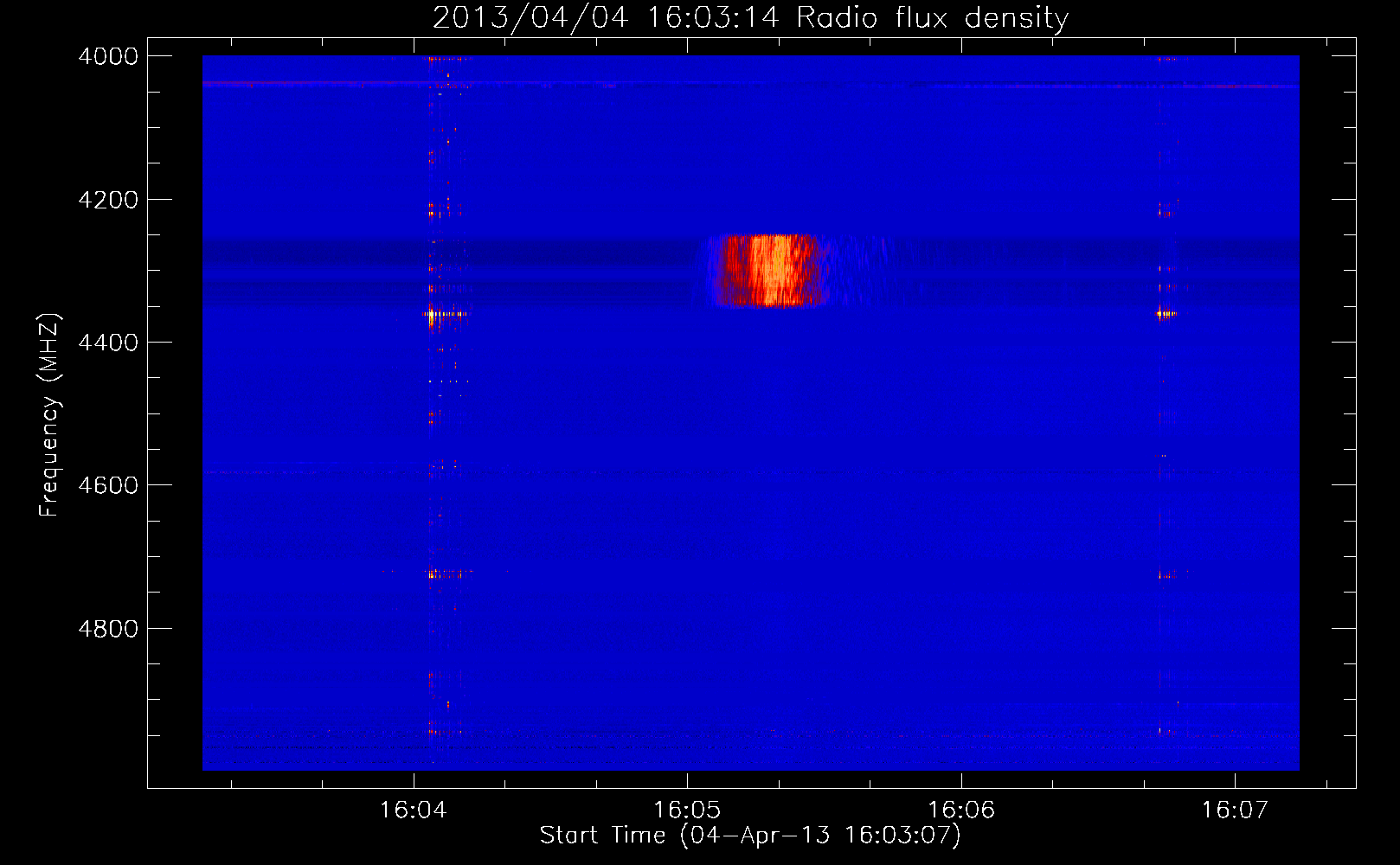
Task: Select the 4200 frequency tick label
Action: [108, 200]
